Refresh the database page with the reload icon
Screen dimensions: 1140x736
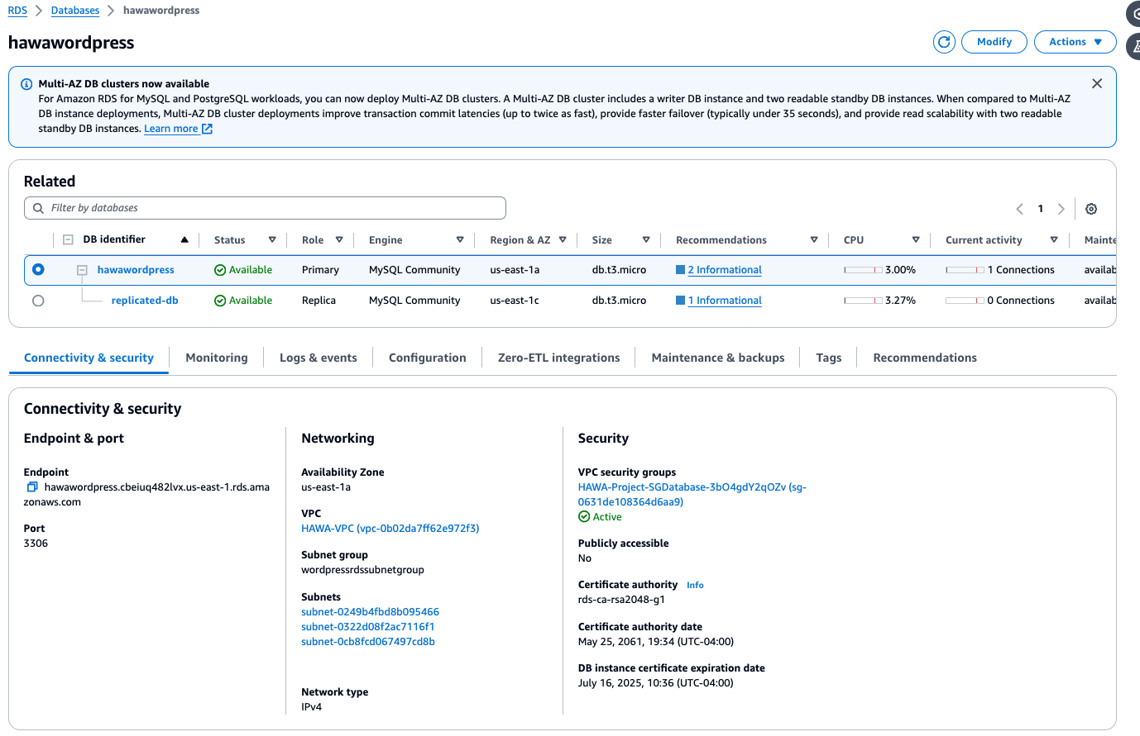[x=944, y=42]
